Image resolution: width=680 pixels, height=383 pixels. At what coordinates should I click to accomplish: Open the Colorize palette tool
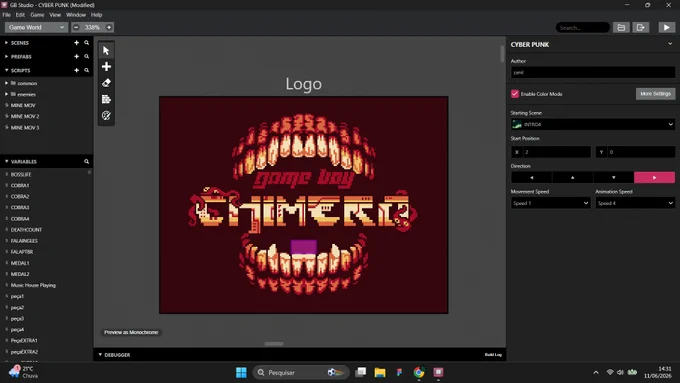coord(106,115)
